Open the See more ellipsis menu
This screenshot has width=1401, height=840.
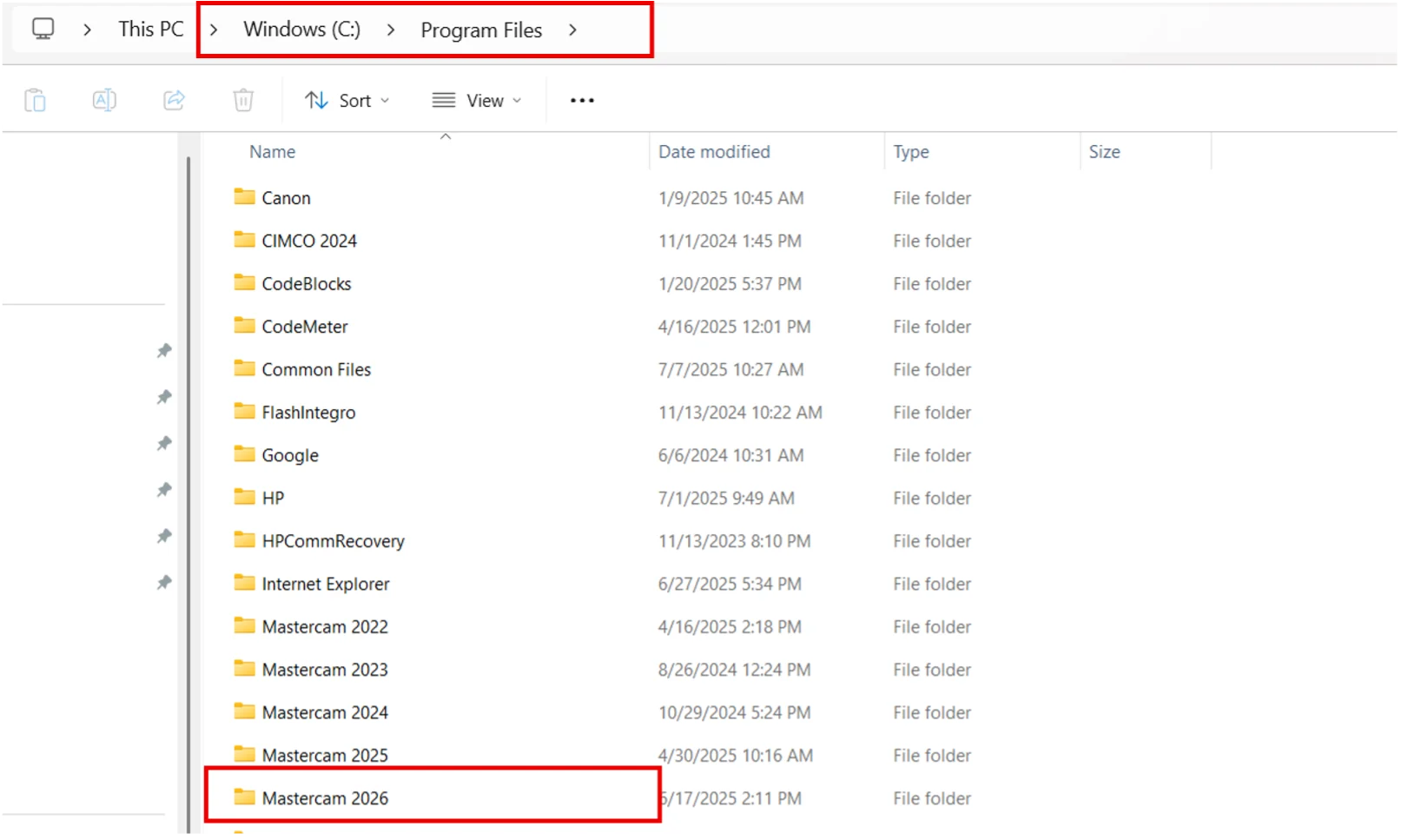tap(582, 101)
